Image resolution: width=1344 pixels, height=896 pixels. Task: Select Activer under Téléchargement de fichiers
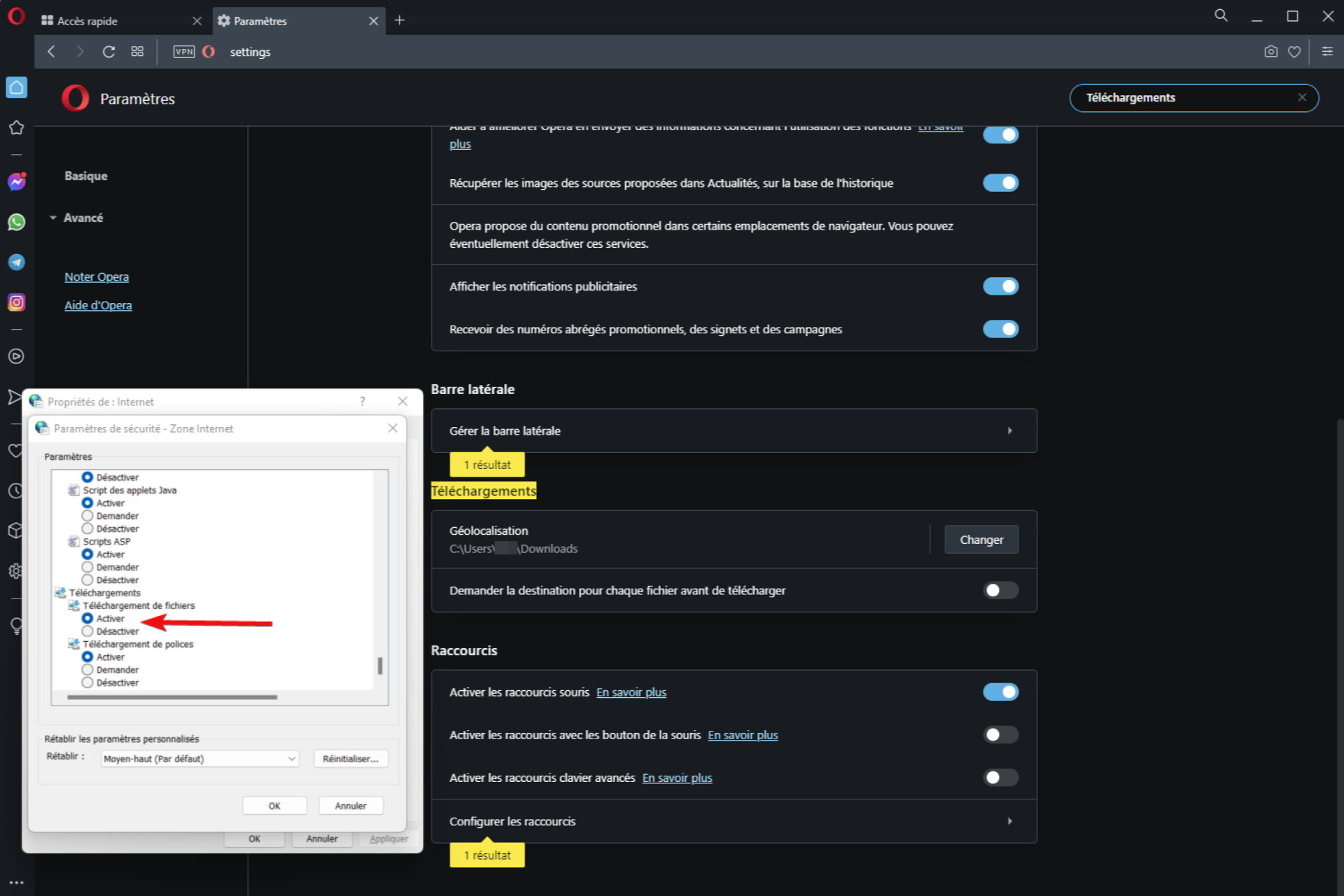tap(87, 618)
